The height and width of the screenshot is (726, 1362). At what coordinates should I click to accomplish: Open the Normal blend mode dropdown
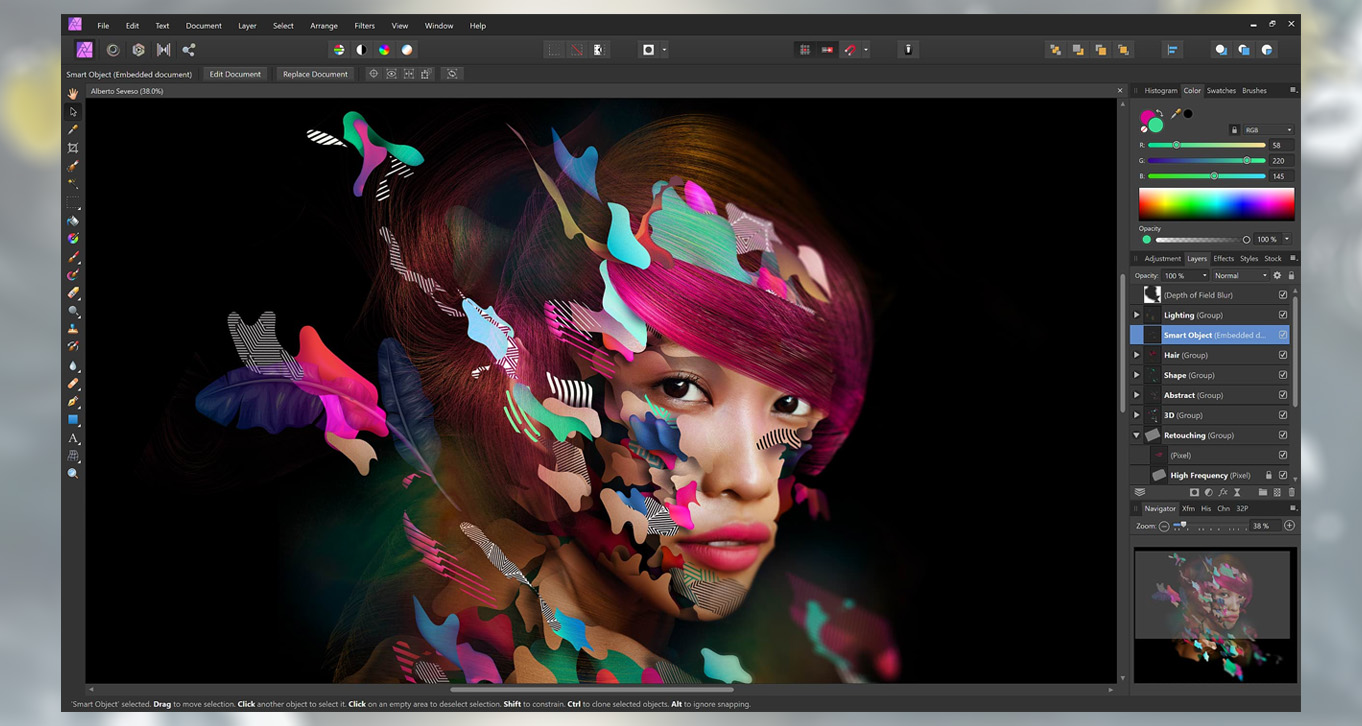(1241, 275)
